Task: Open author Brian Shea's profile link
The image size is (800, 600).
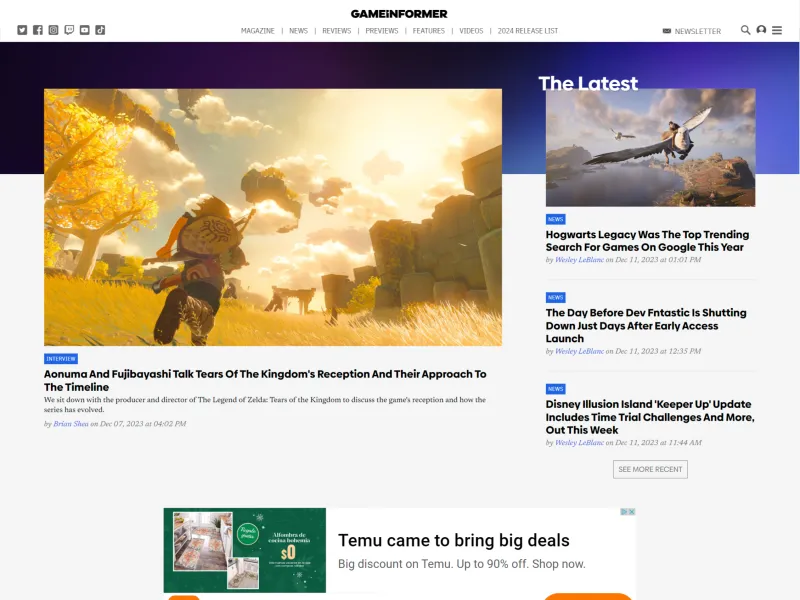Action: coord(69,423)
